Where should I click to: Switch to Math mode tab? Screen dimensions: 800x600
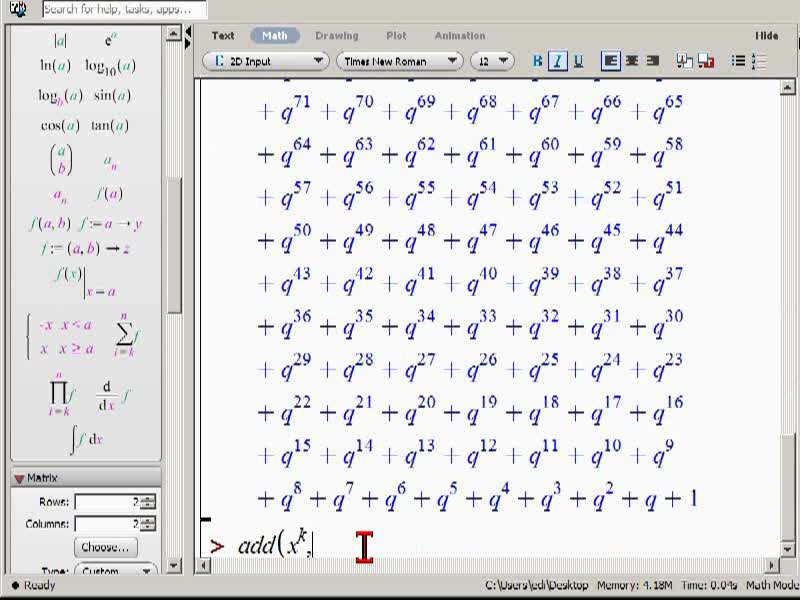[274, 36]
